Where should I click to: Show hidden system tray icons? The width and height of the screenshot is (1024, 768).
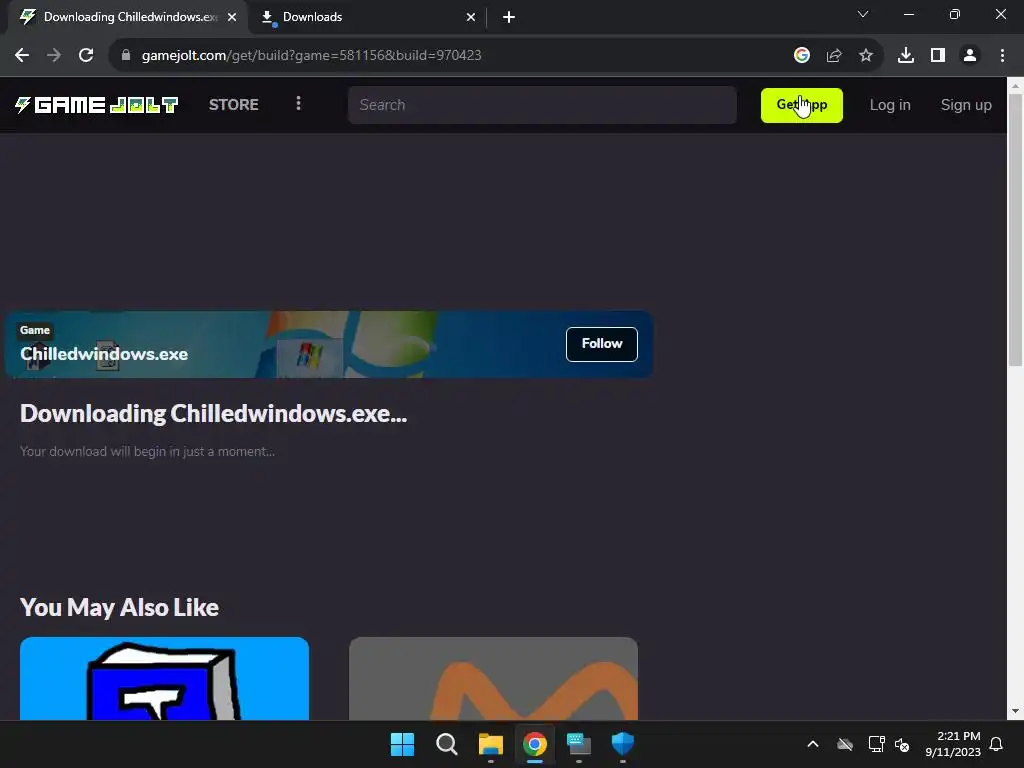(x=813, y=744)
